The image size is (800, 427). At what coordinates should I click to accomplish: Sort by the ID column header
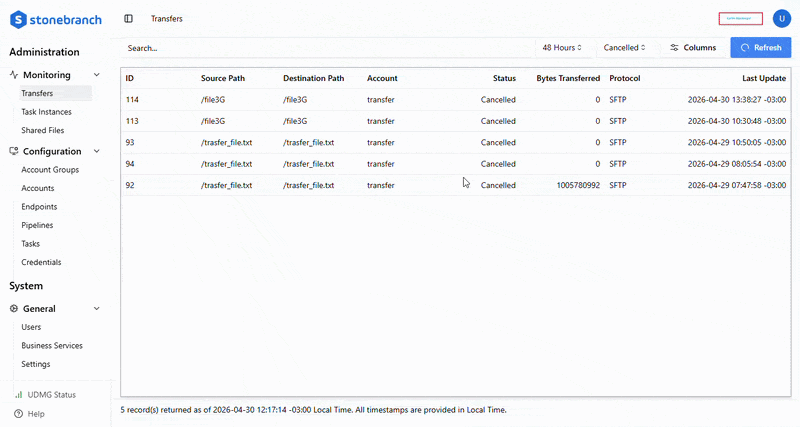tap(130, 78)
